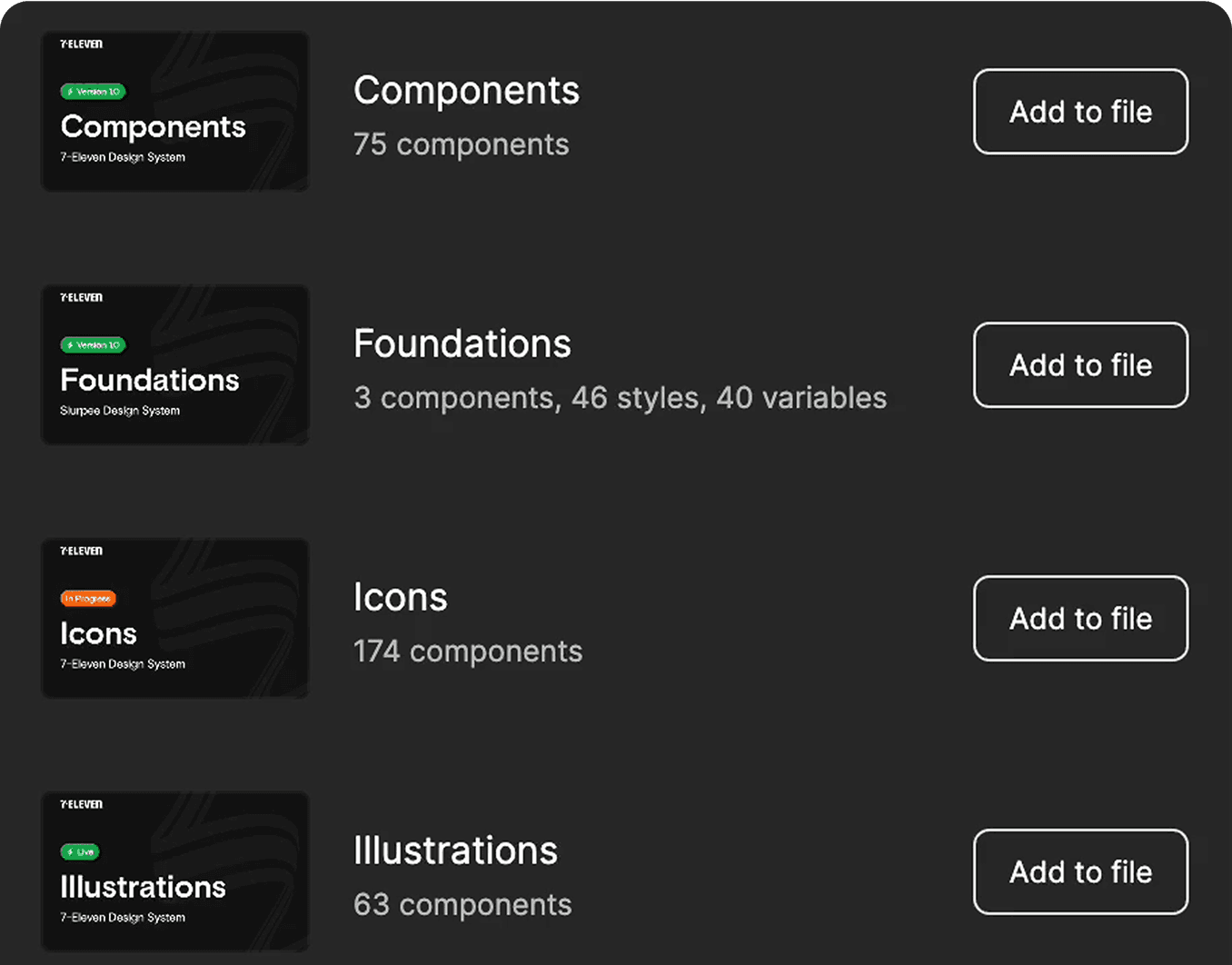The height and width of the screenshot is (965, 1232).
Task: Add the Foundations library to file
Action: (1080, 365)
